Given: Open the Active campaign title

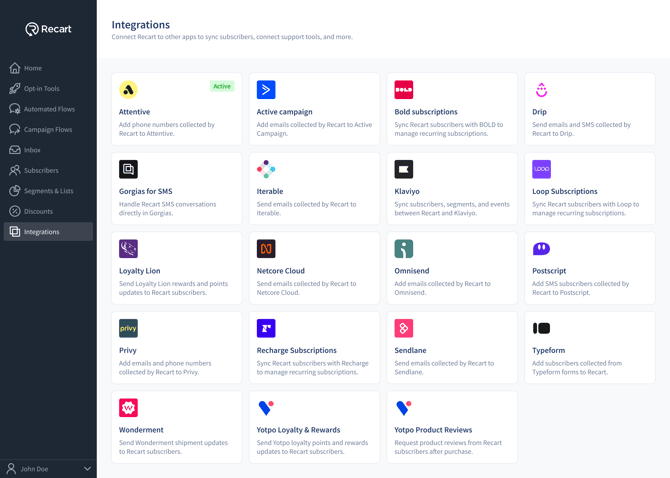Looking at the screenshot, I should [x=284, y=112].
